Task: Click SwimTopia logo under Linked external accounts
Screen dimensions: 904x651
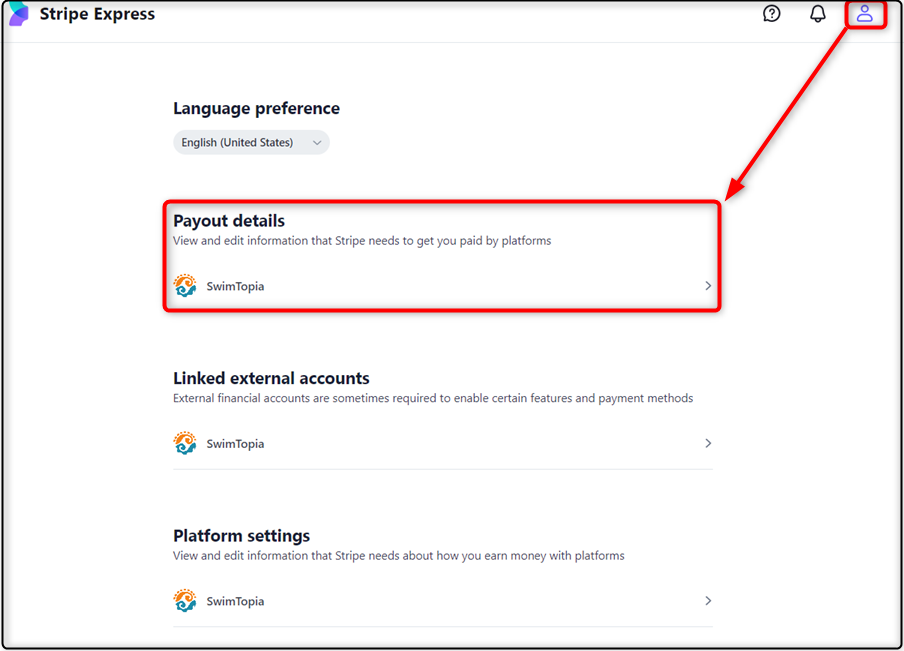Action: pyautogui.click(x=185, y=443)
